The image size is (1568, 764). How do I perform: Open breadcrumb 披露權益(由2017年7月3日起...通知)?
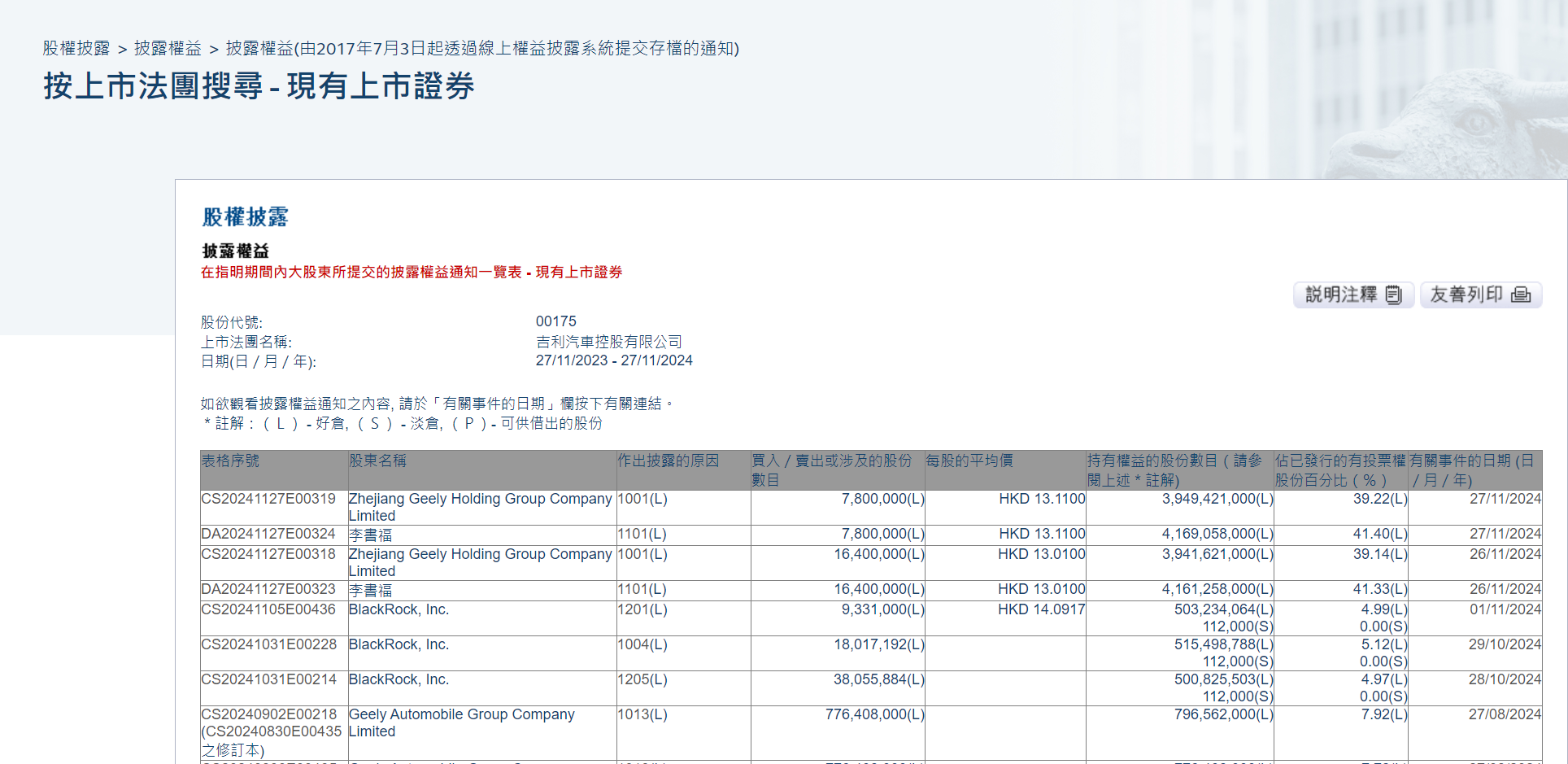pos(482,48)
